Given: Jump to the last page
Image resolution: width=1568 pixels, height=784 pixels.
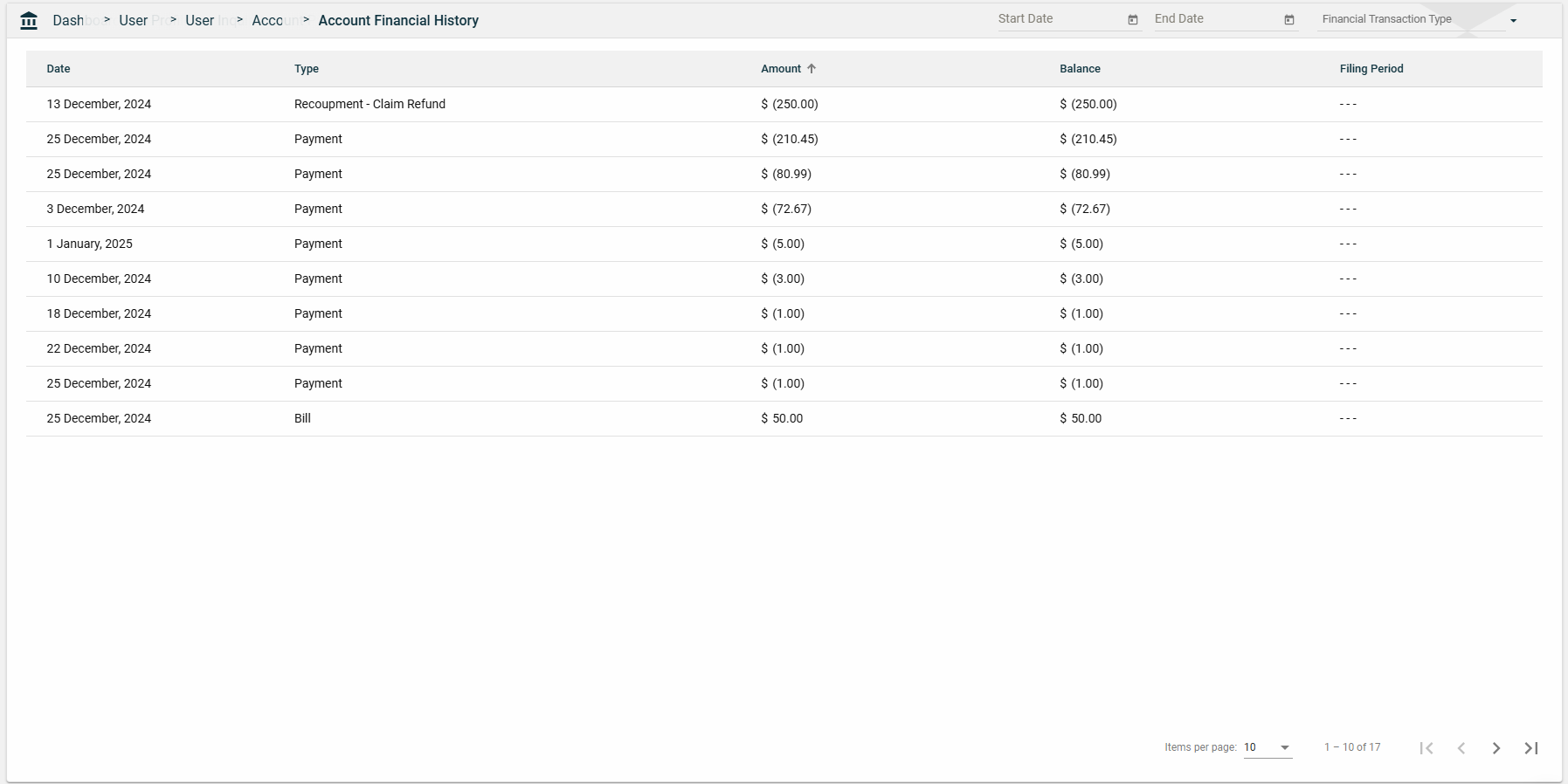Looking at the screenshot, I should pos(1530,748).
